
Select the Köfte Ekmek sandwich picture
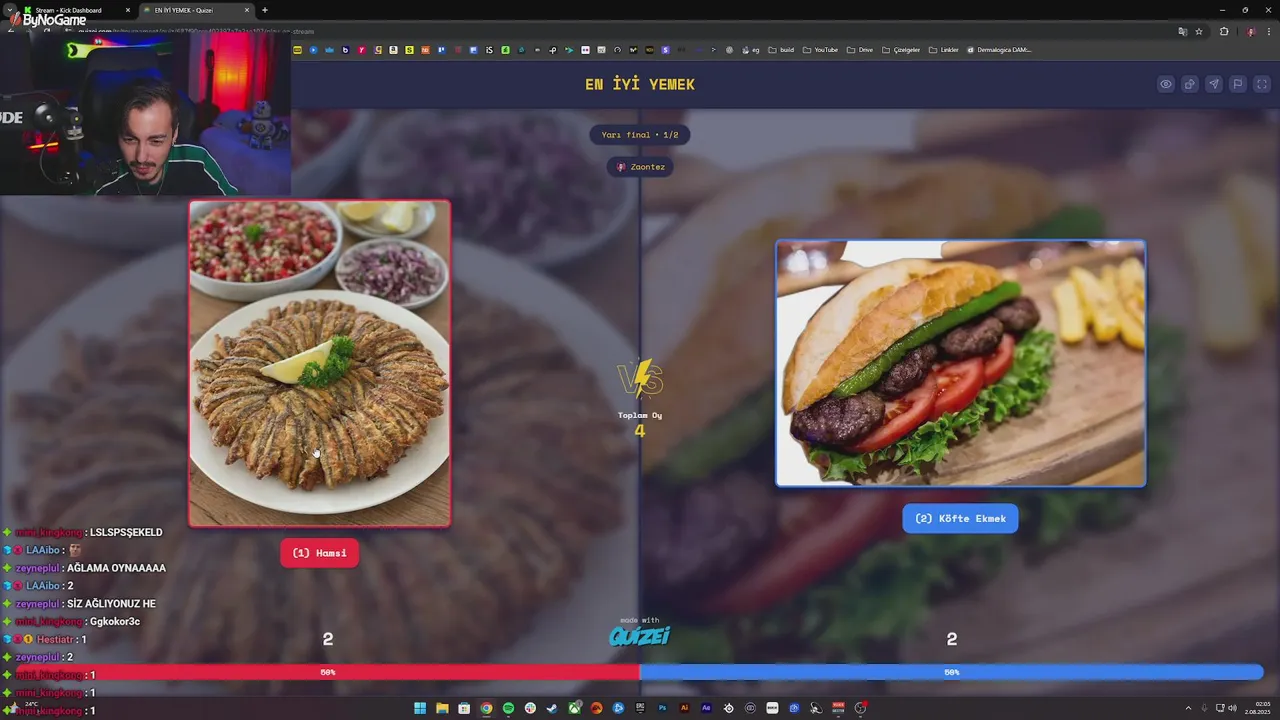click(x=960, y=363)
